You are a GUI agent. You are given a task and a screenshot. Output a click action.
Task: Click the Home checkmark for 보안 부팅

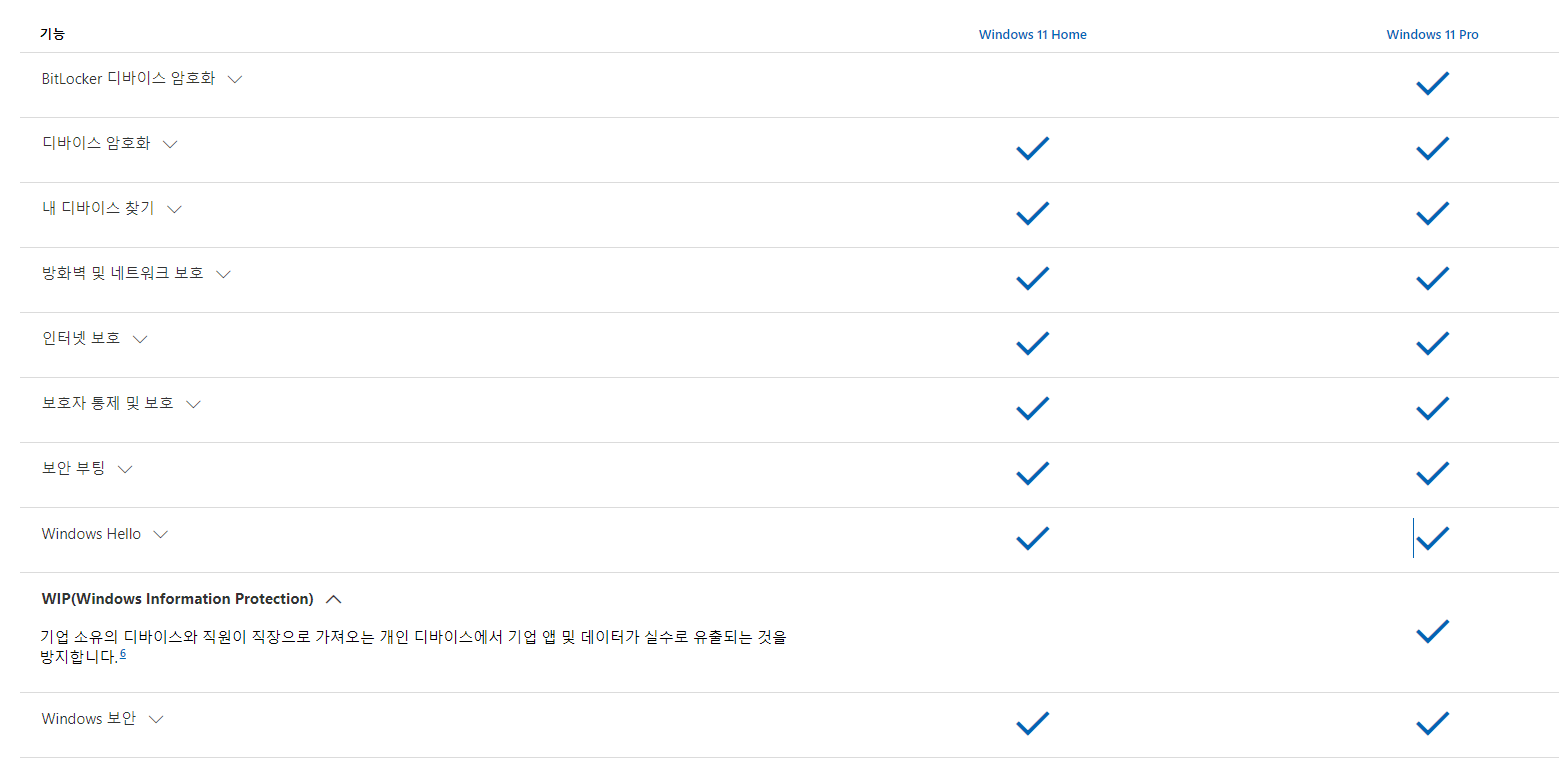click(1032, 473)
